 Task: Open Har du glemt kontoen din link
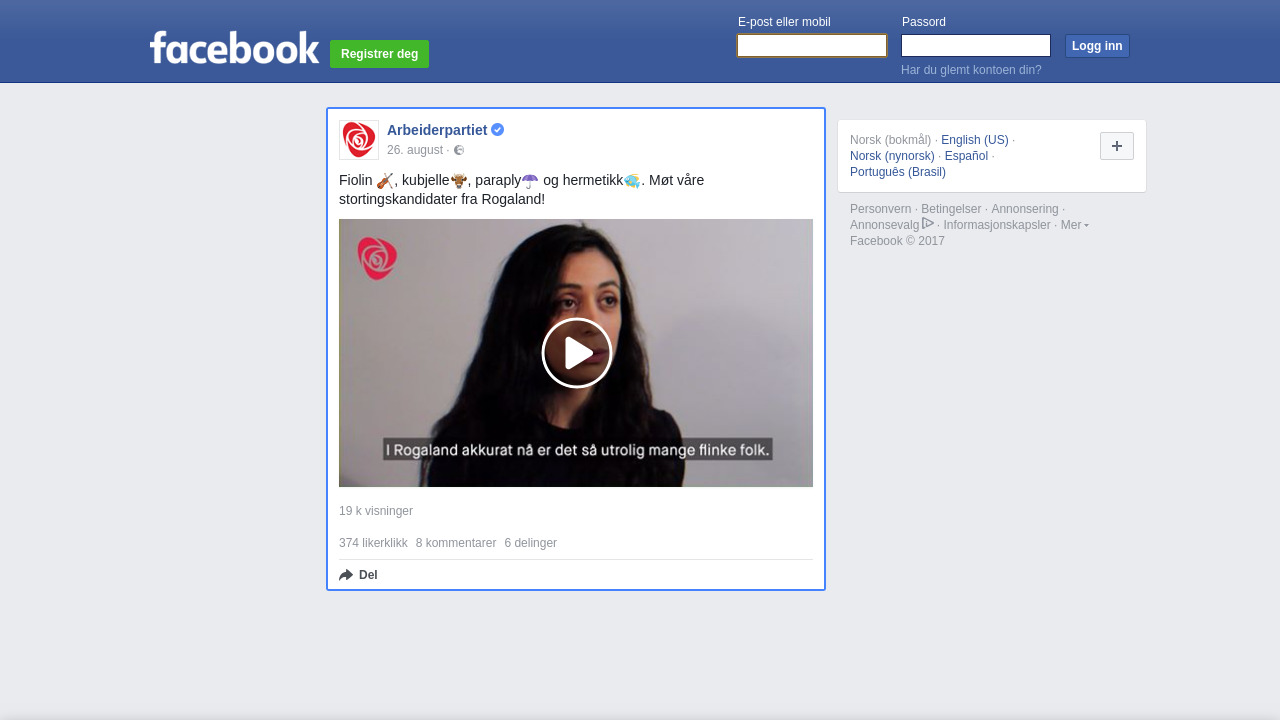971,70
